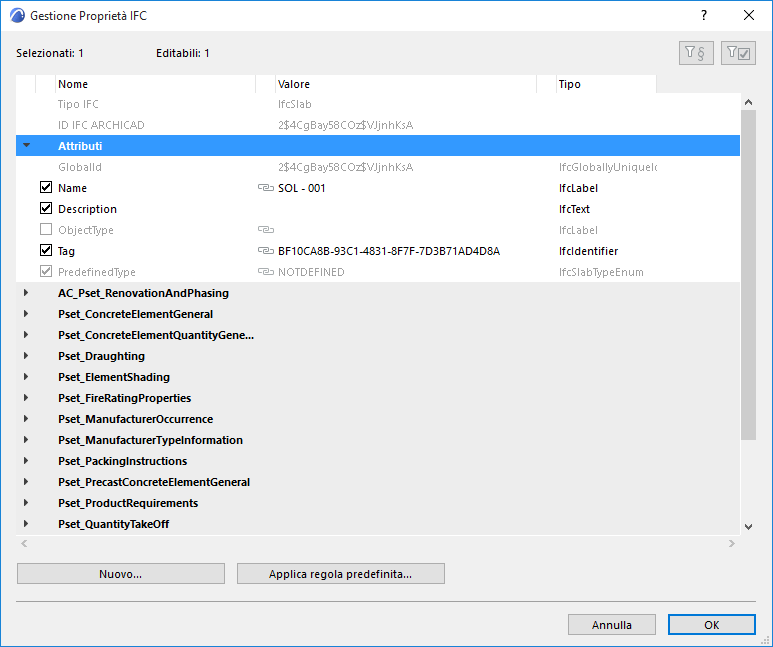Image resolution: width=773 pixels, height=647 pixels.
Task: Click the filter by scheme icon button
Action: click(x=696, y=53)
